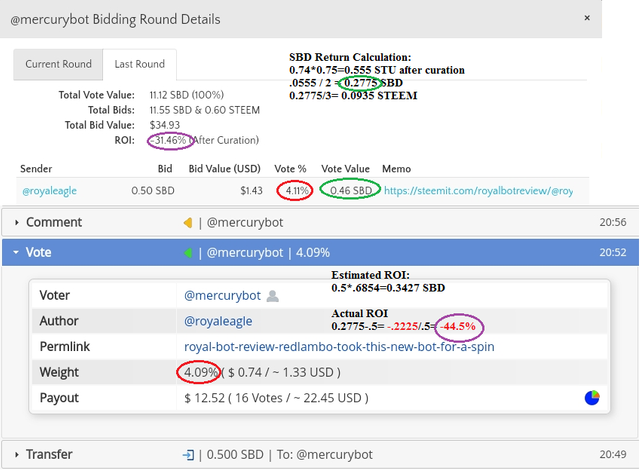The height and width of the screenshot is (470, 640).
Task: Expand the Transfer operation row
Action: [x=320, y=454]
